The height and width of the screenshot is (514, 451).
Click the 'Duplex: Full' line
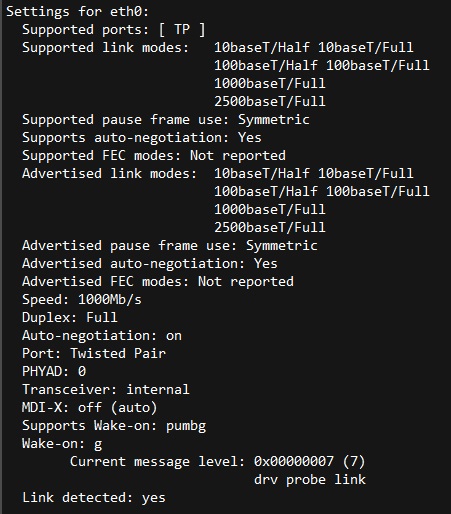70,318
